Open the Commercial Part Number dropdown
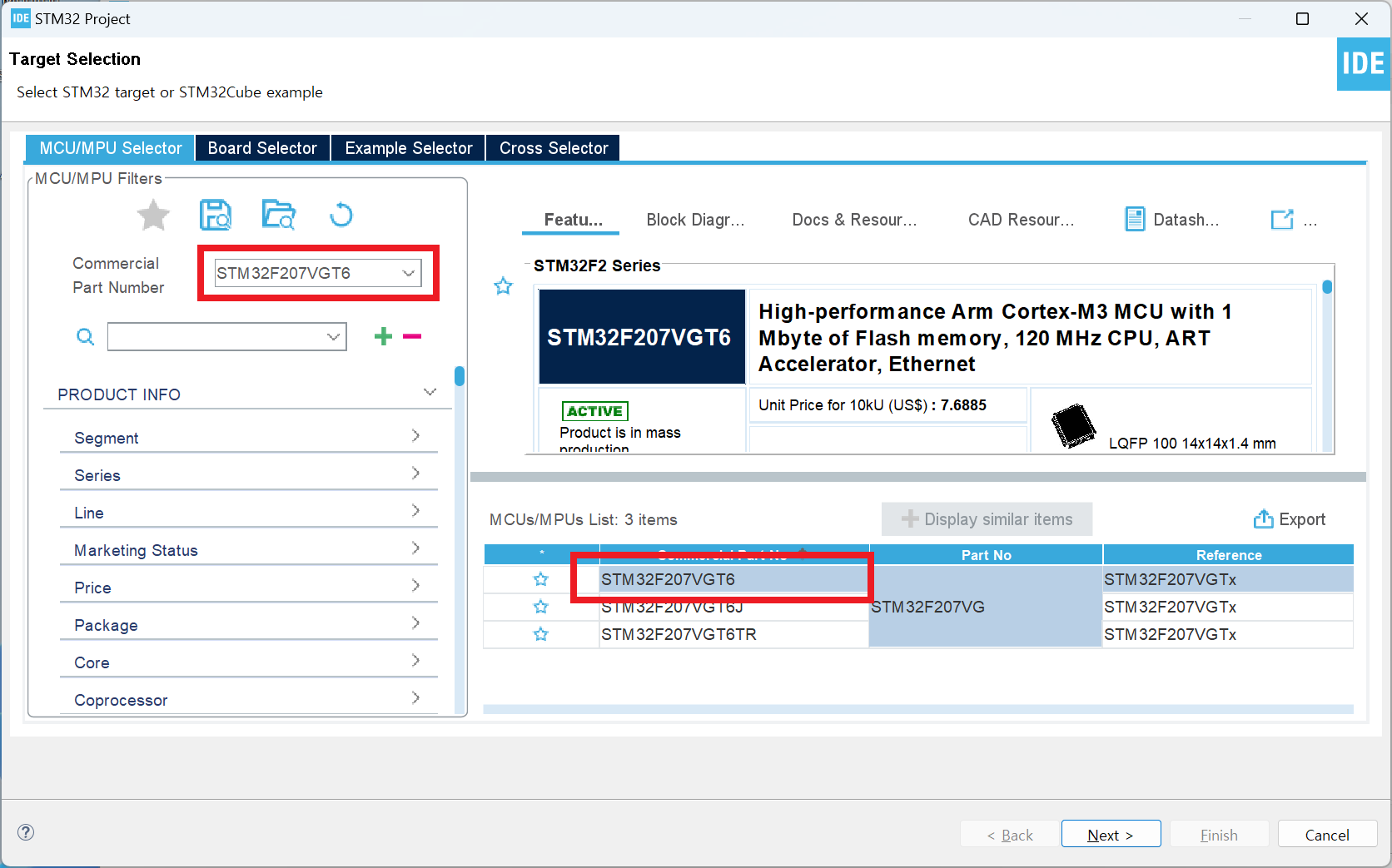This screenshot has height=868, width=1392. pyautogui.click(x=408, y=273)
